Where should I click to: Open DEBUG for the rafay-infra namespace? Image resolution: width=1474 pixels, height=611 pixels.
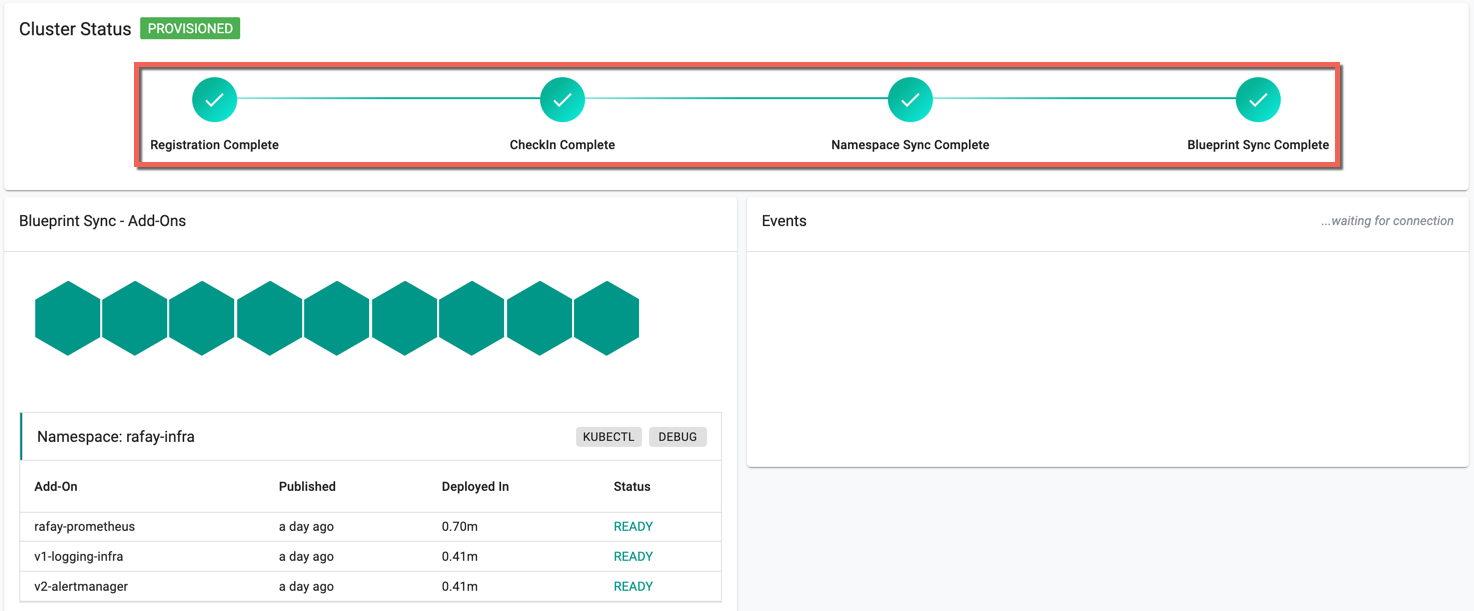click(678, 437)
